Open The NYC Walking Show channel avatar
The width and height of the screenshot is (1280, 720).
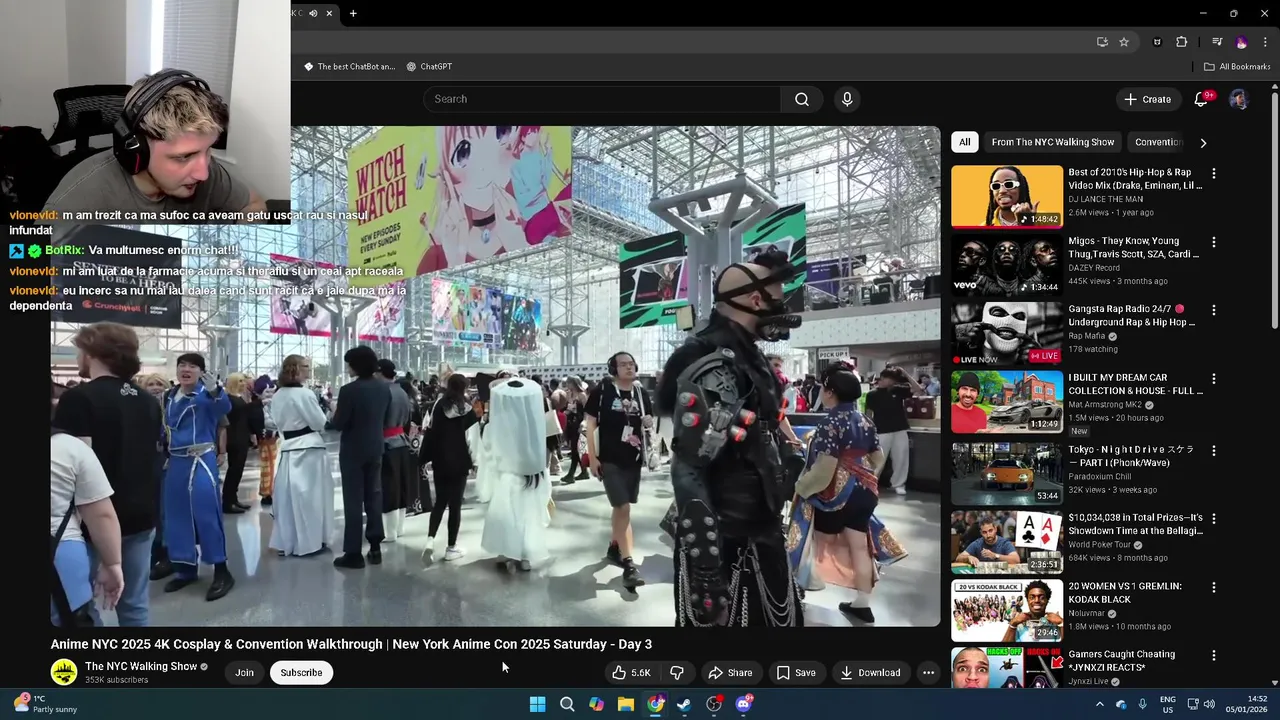point(64,672)
